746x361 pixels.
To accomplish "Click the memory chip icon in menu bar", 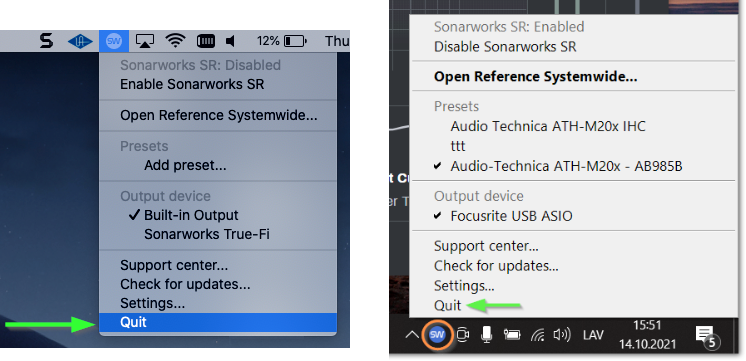I will point(206,41).
